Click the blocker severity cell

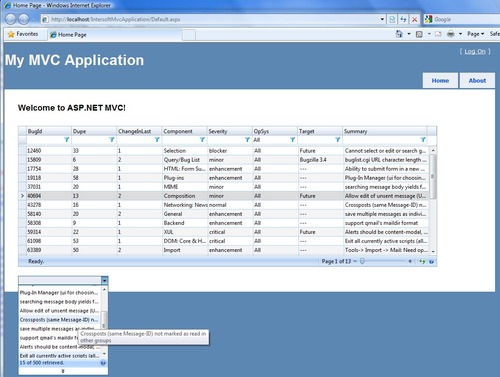pos(230,151)
